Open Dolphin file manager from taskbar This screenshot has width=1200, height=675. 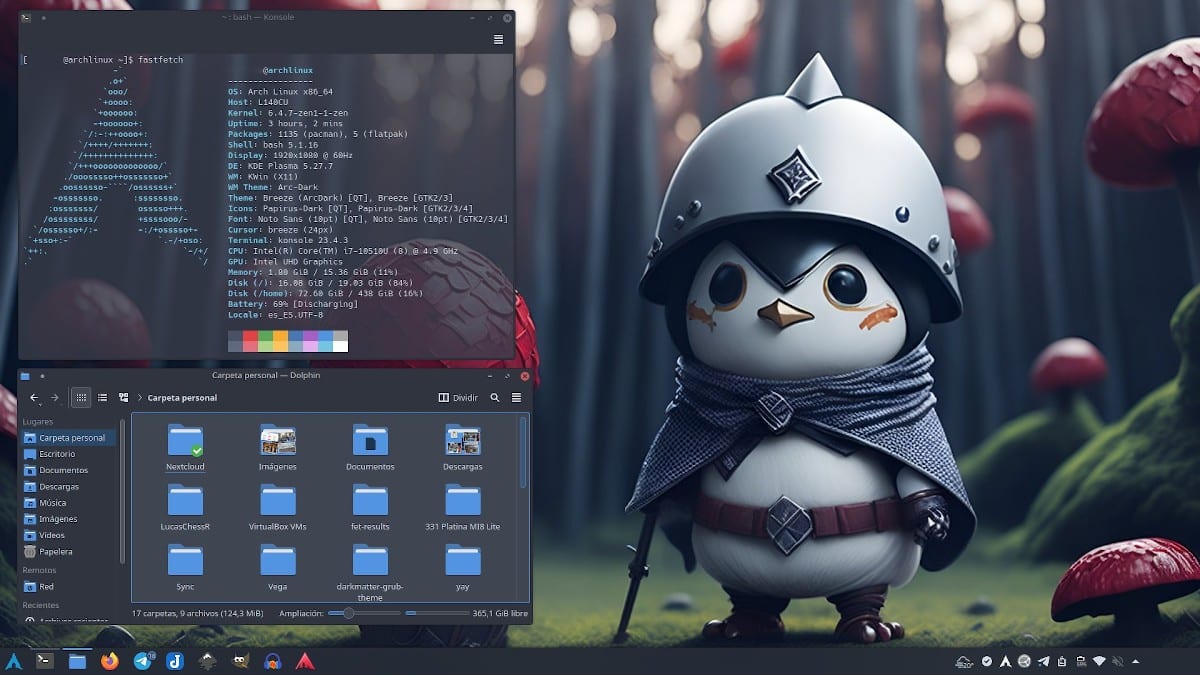pos(77,661)
